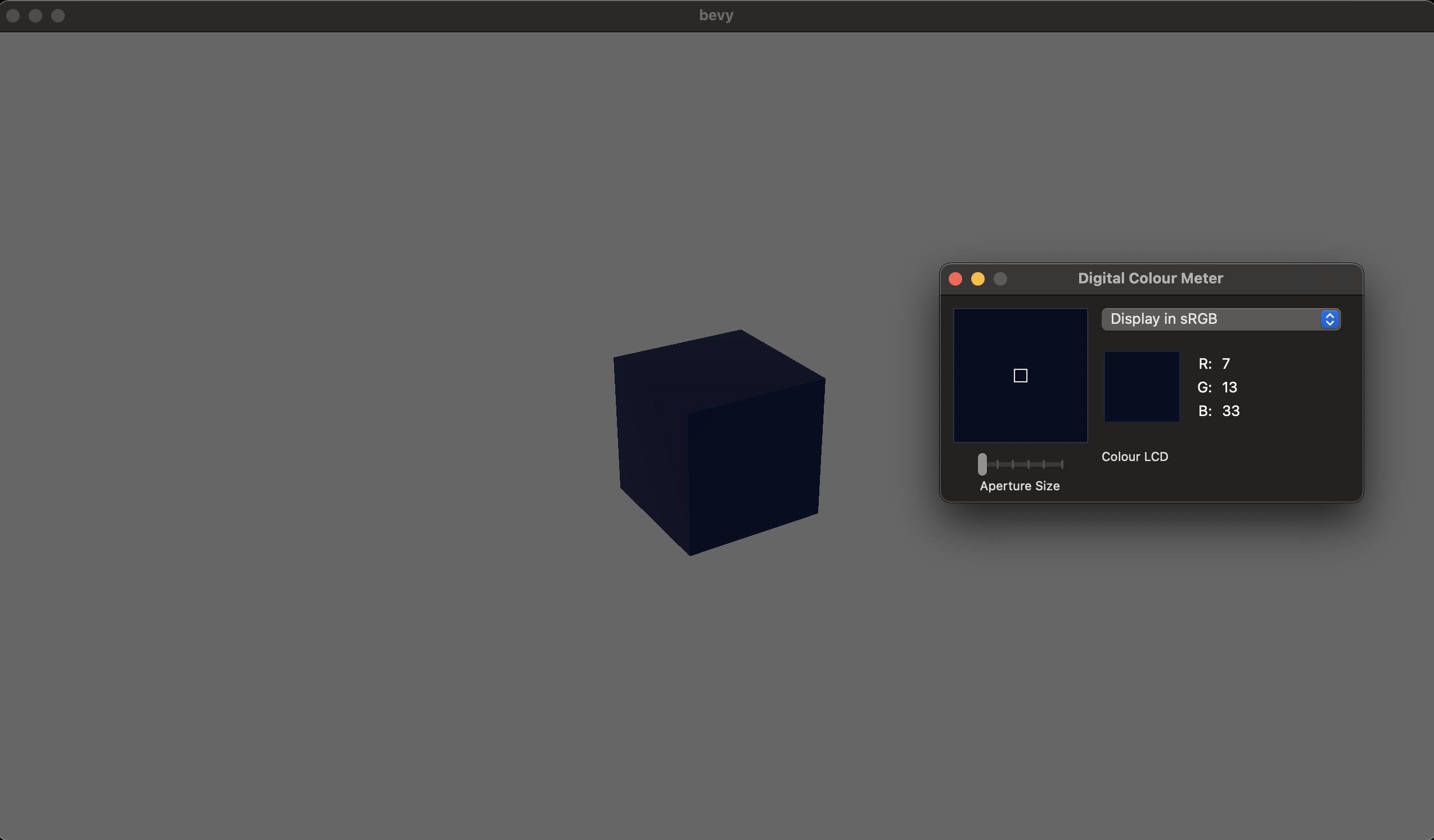Click the Digital Colour Meter title bar
The image size is (1434, 840).
[1150, 278]
